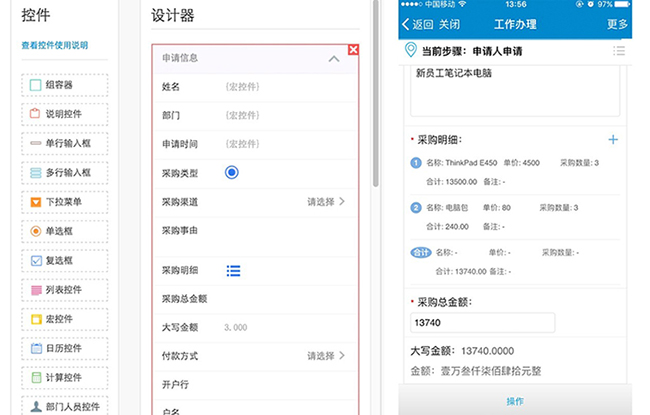
Task: Click the 部门 field row in designer
Action: click(255, 116)
